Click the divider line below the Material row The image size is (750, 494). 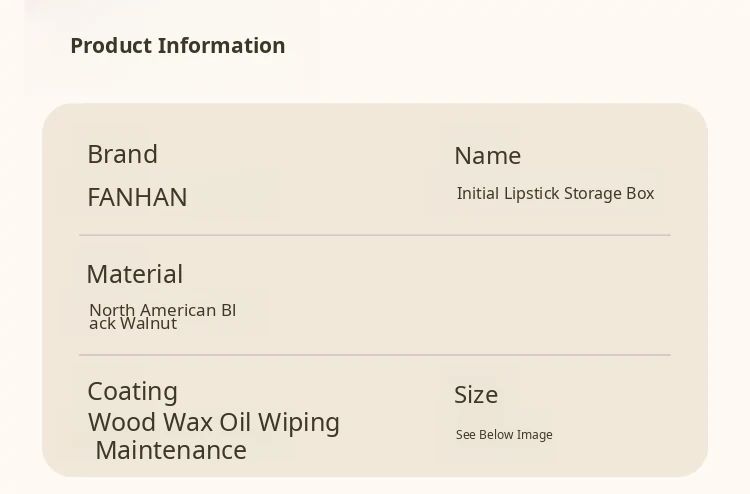[374, 355]
